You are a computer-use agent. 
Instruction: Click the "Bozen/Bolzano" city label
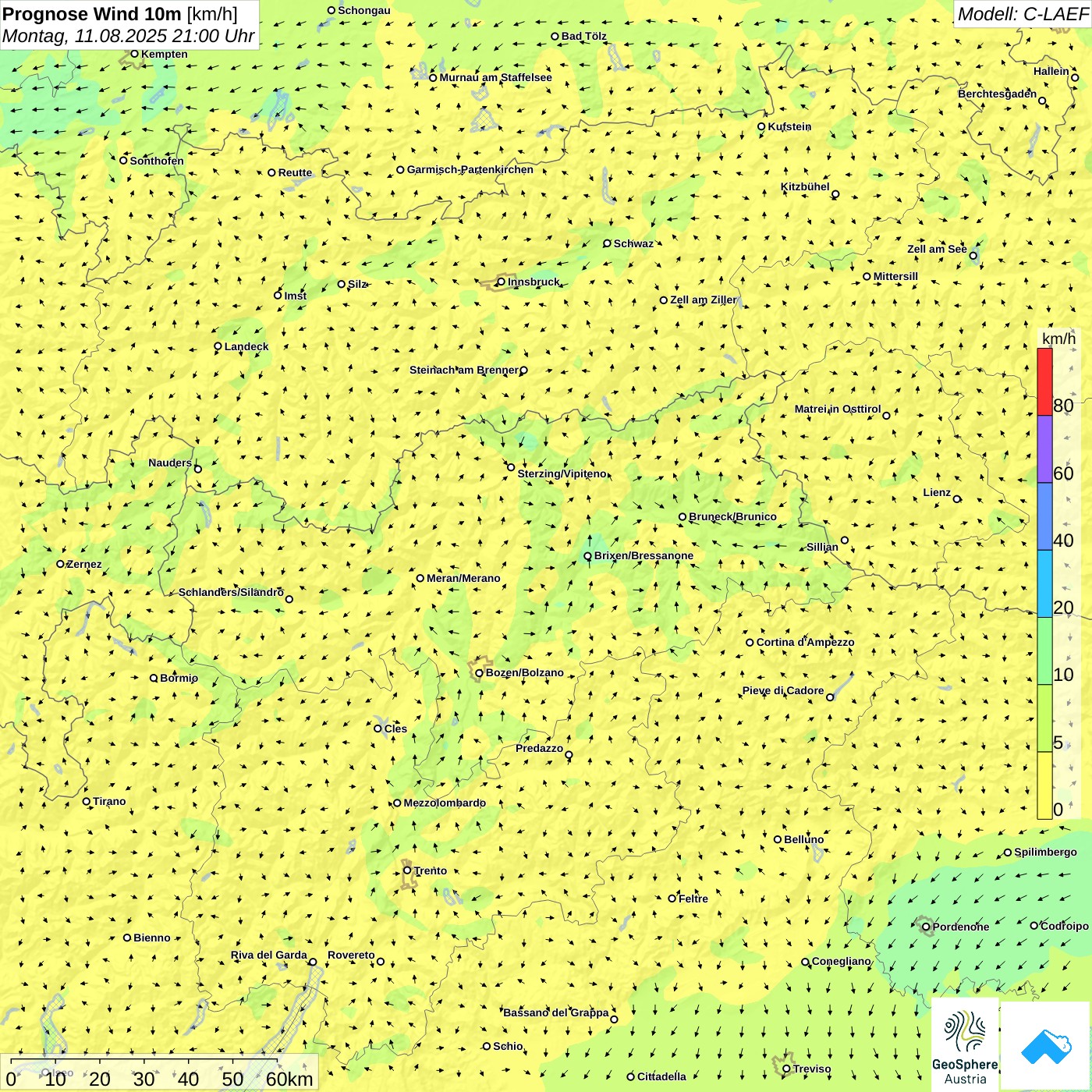(x=524, y=672)
